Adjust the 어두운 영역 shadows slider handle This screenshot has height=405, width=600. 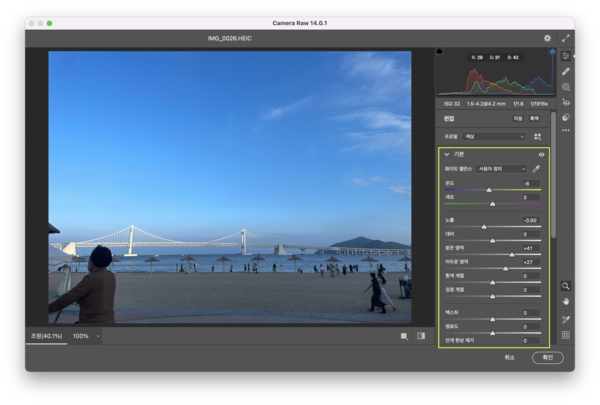(505, 269)
